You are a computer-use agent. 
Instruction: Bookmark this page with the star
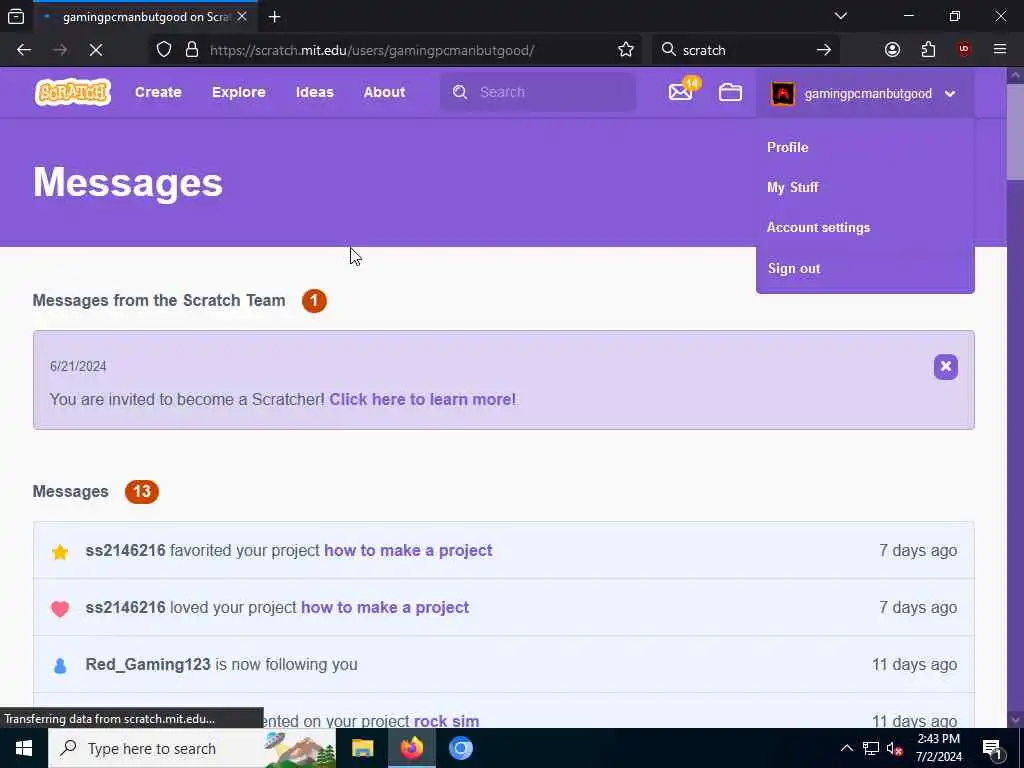(626, 50)
